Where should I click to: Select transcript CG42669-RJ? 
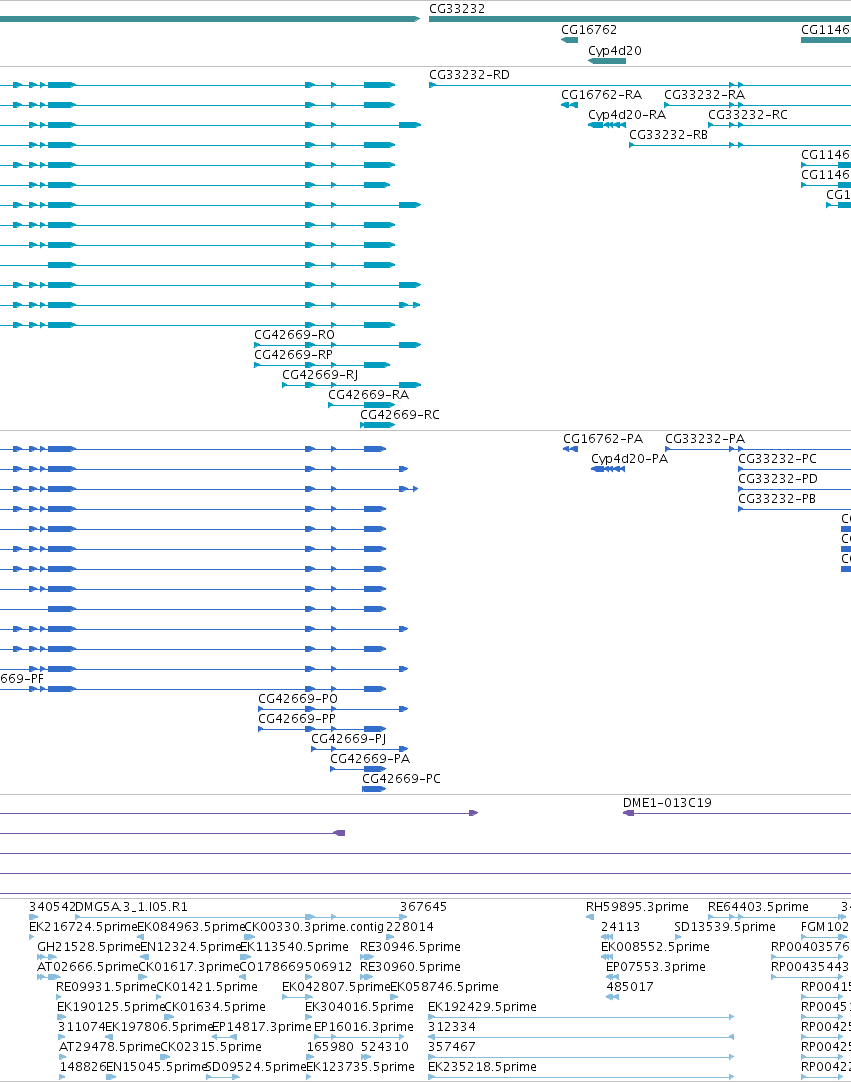[x=351, y=385]
